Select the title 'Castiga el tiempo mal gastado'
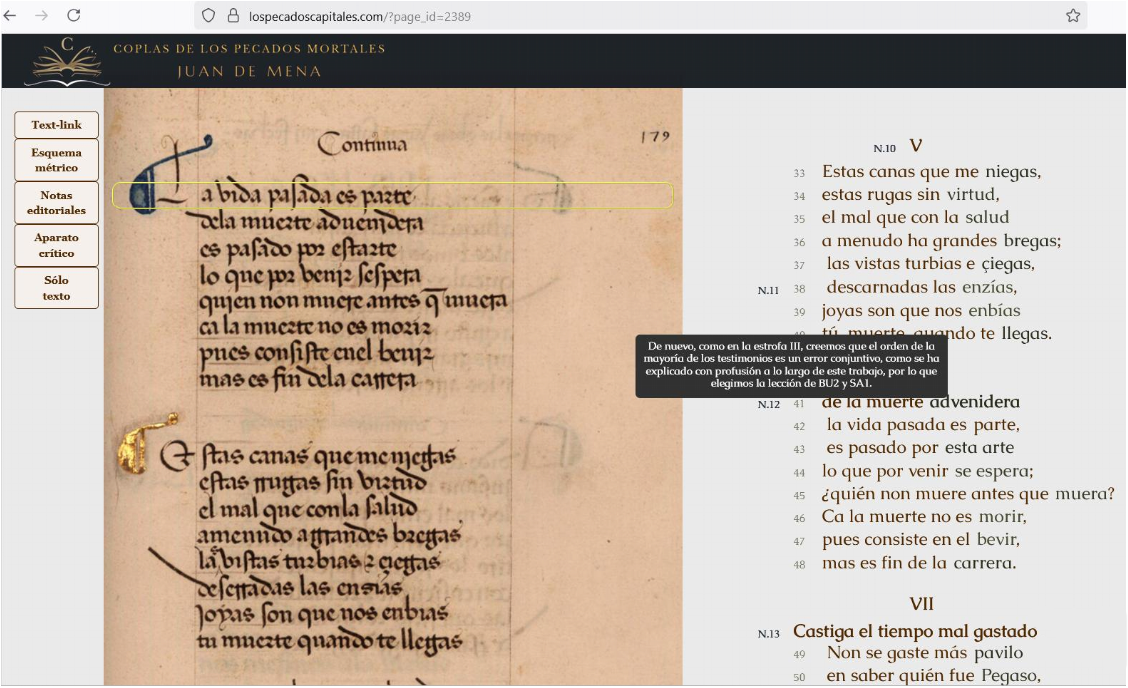Image resolution: width=1128 pixels, height=688 pixels. pyautogui.click(x=915, y=631)
